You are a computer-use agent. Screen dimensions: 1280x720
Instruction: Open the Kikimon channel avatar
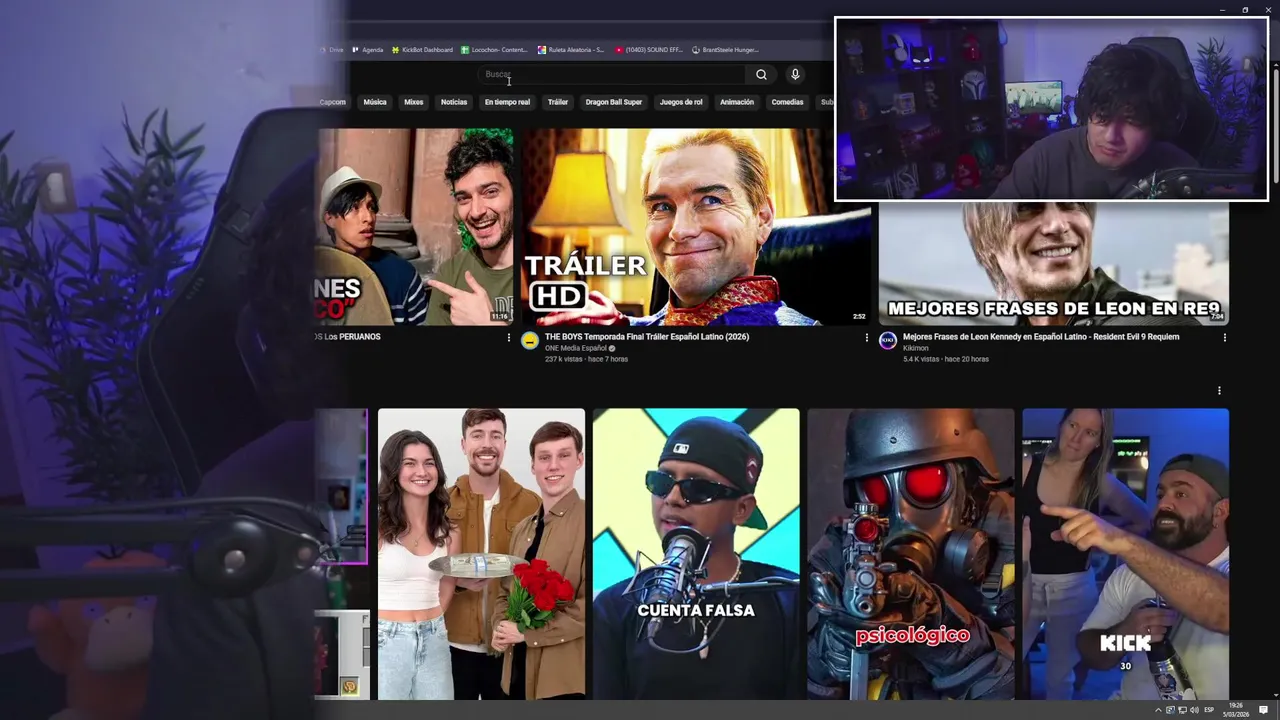pos(887,341)
